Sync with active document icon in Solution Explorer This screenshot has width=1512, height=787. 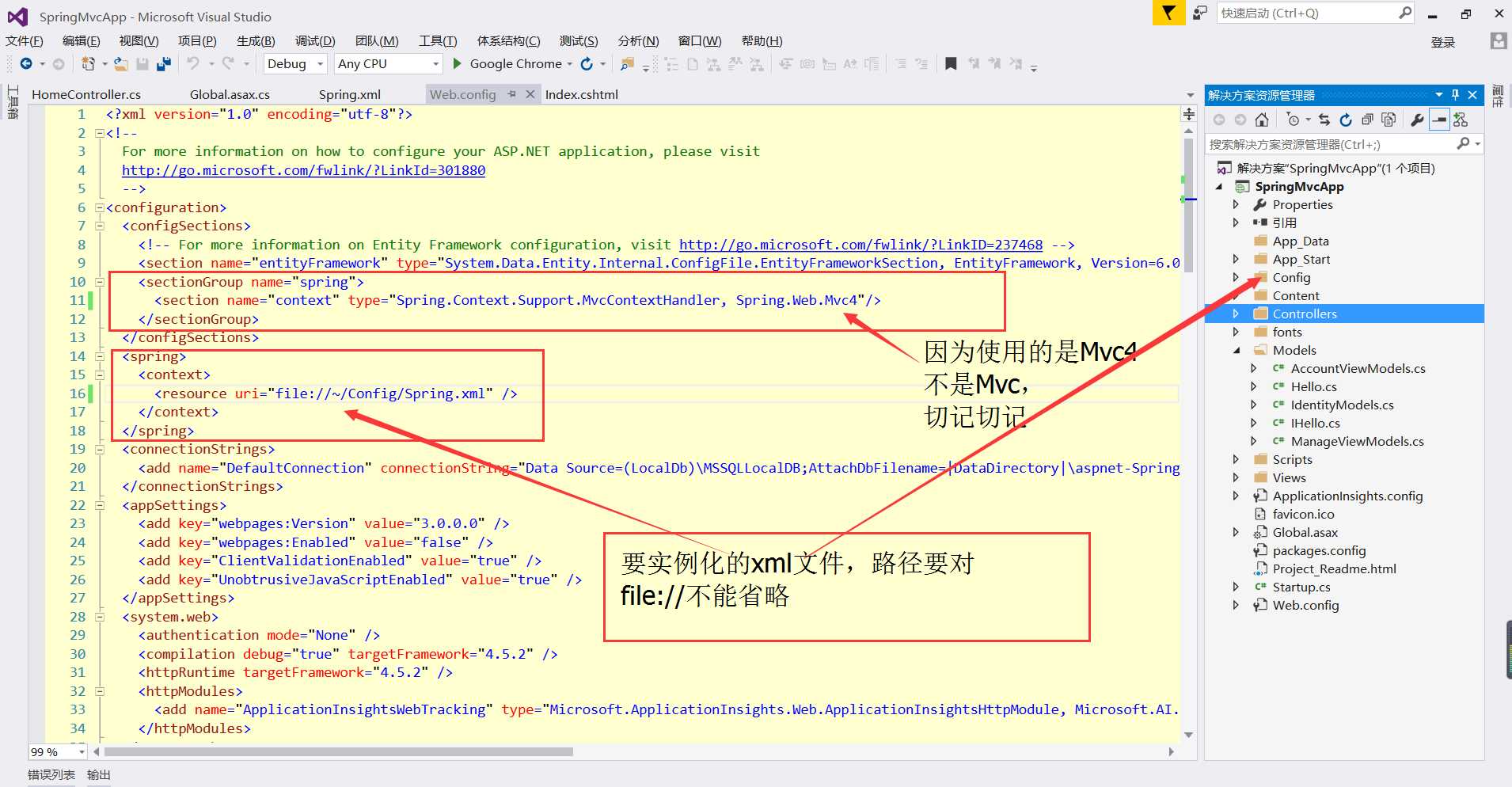point(1324,120)
